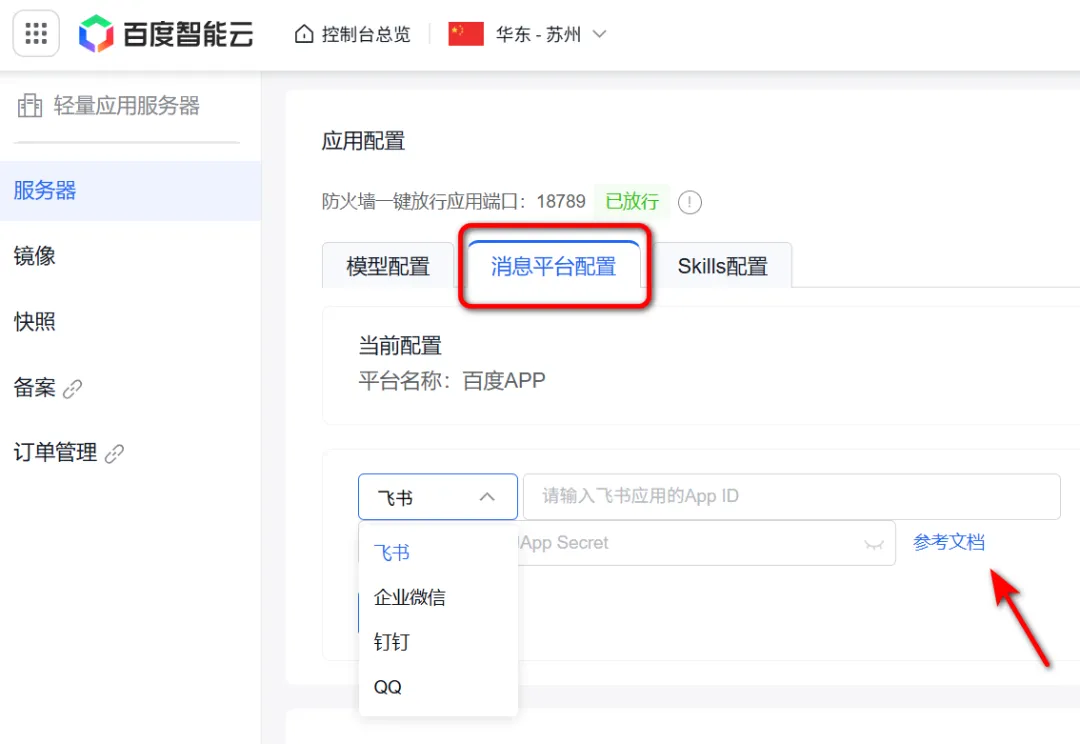Expand the 华东 - 苏州 region chevron
The width and height of the screenshot is (1080, 744).
(599, 34)
